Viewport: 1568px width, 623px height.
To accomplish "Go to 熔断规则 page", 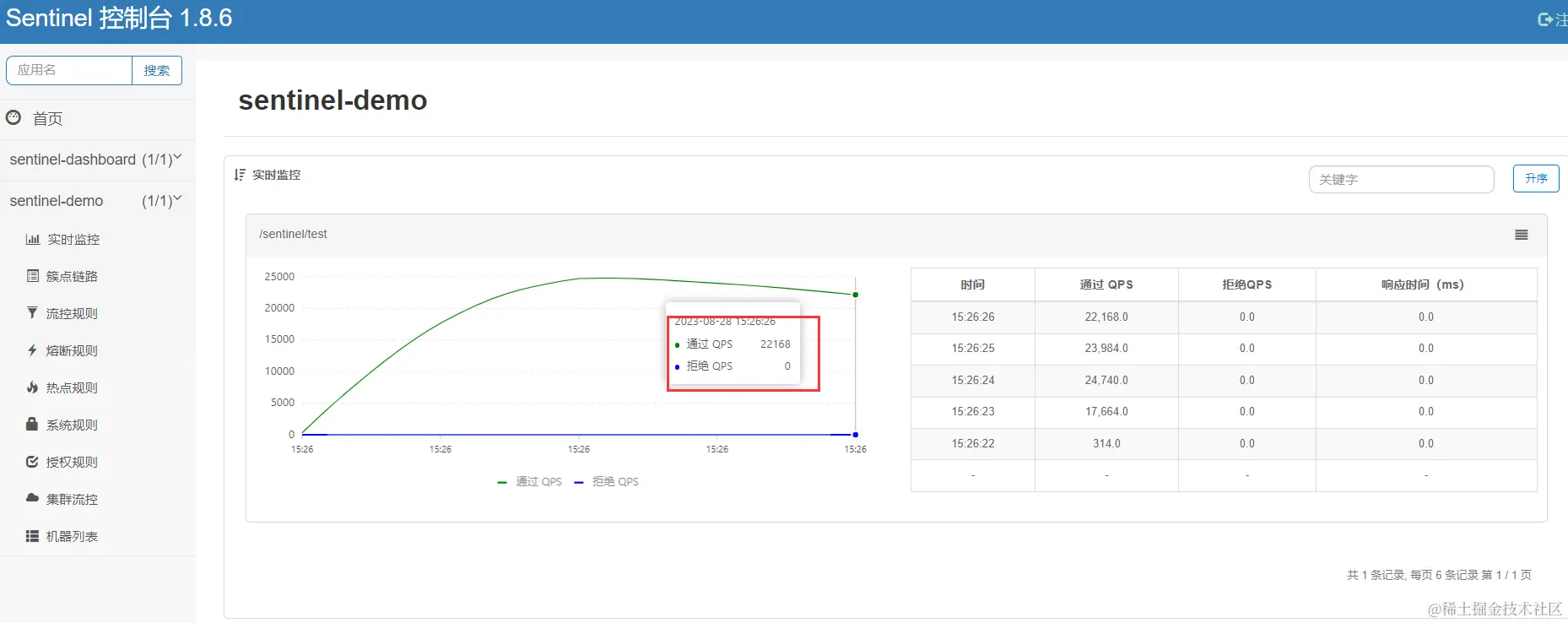I will tap(72, 351).
